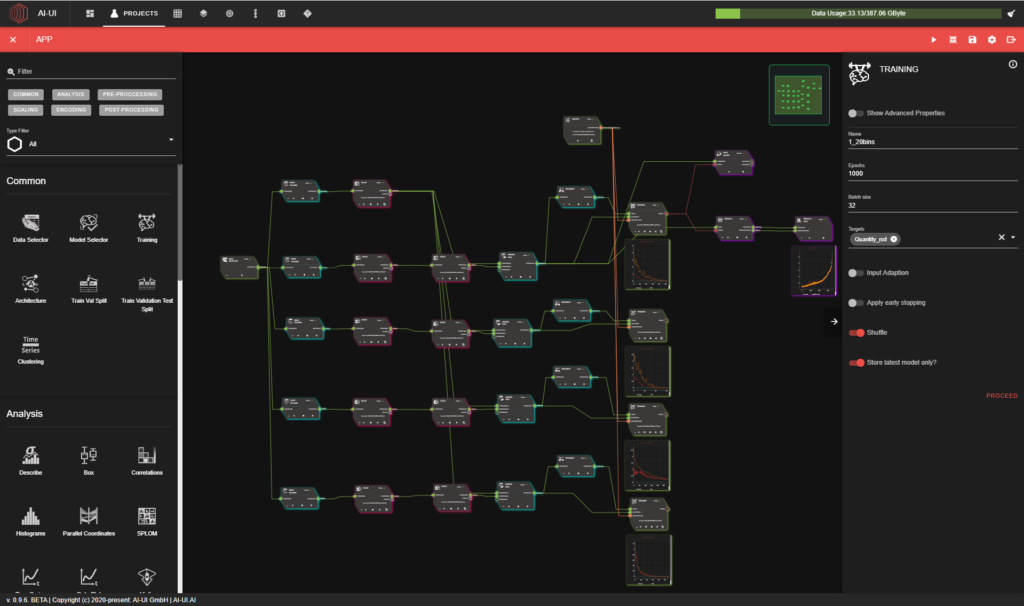Remove the Quantity_md target chip
Viewport: 1024px width, 606px height.
pos(894,239)
